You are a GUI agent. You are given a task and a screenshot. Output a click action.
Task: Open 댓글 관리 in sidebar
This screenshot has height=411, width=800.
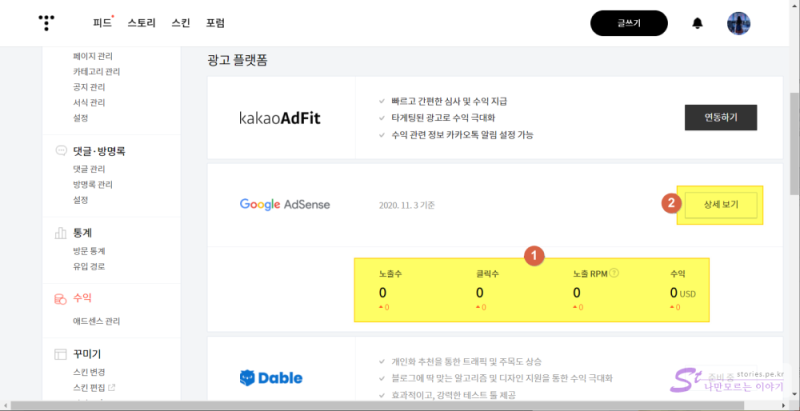point(89,169)
